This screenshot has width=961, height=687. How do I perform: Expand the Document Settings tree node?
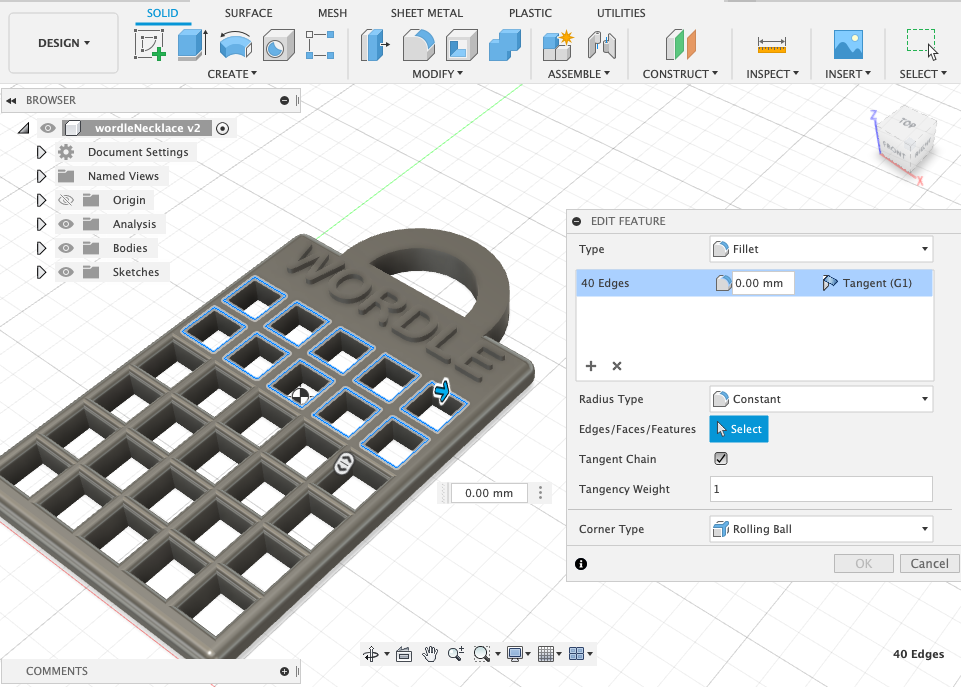(x=41, y=152)
